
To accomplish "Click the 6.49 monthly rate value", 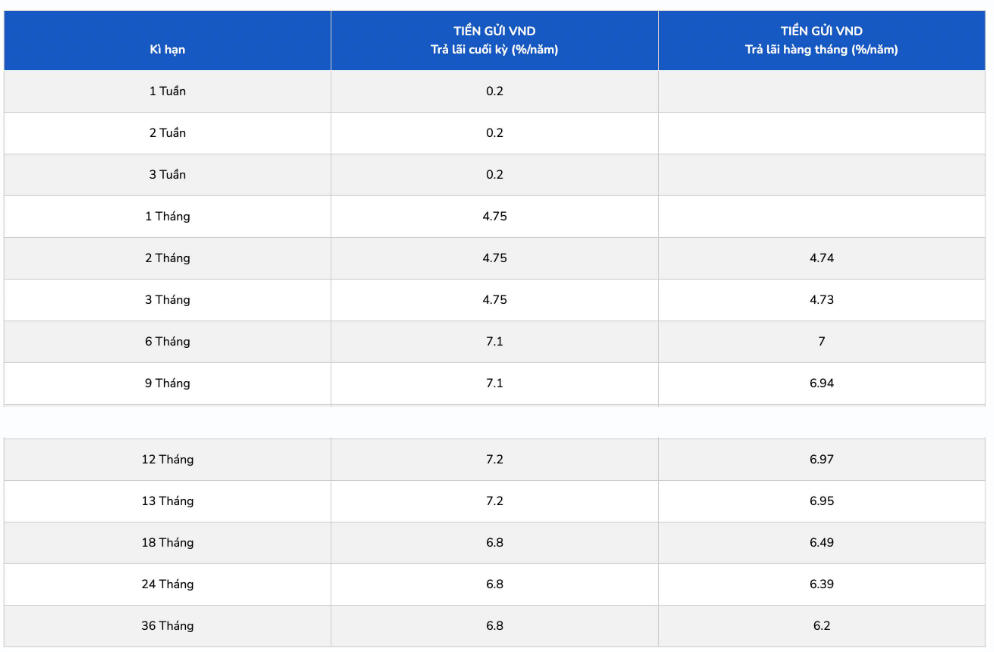I will click(x=821, y=543).
